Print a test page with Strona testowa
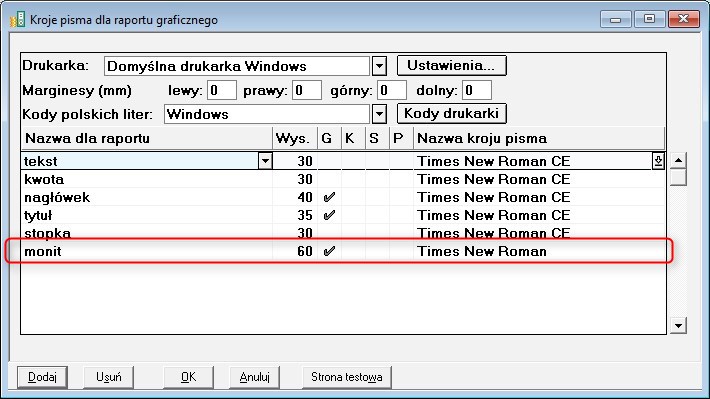The image size is (710, 399). pyautogui.click(x=346, y=377)
